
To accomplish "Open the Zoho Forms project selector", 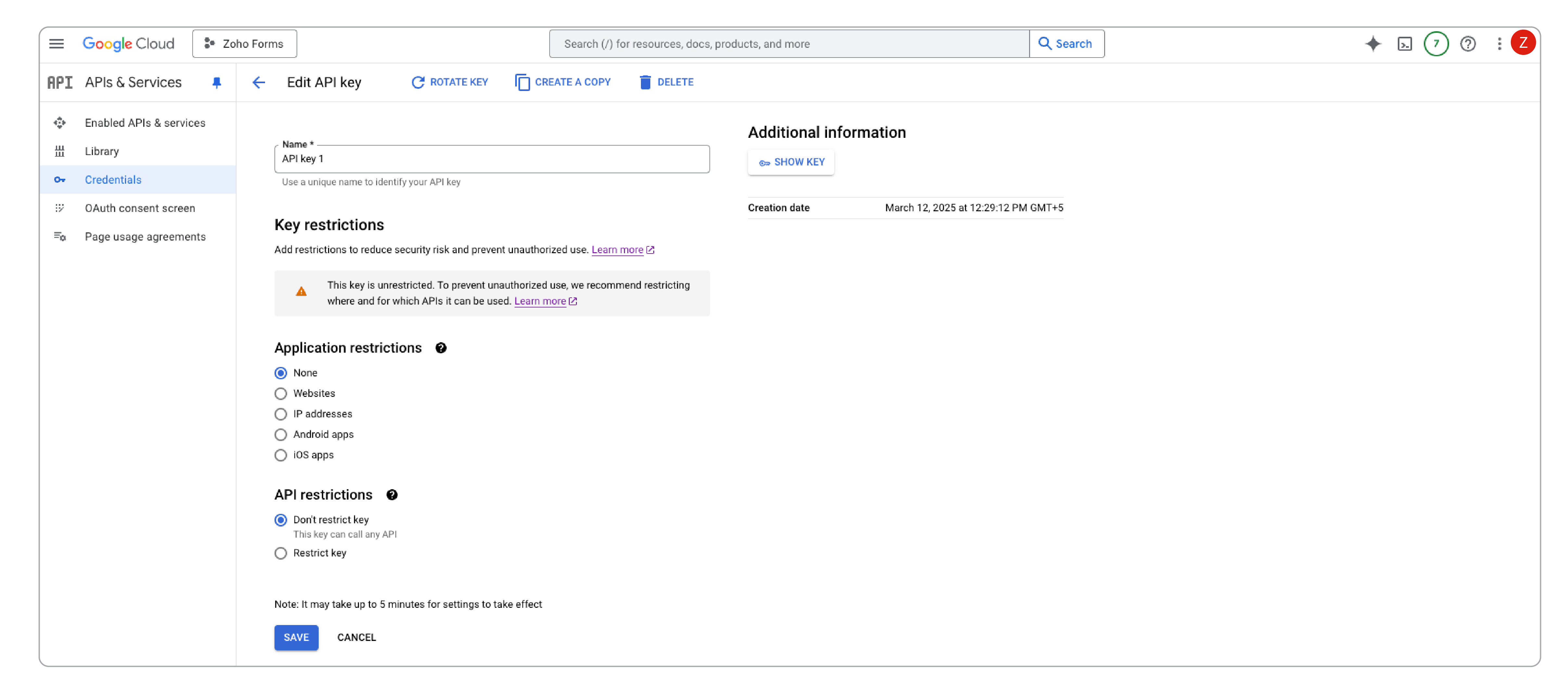I will coord(244,44).
